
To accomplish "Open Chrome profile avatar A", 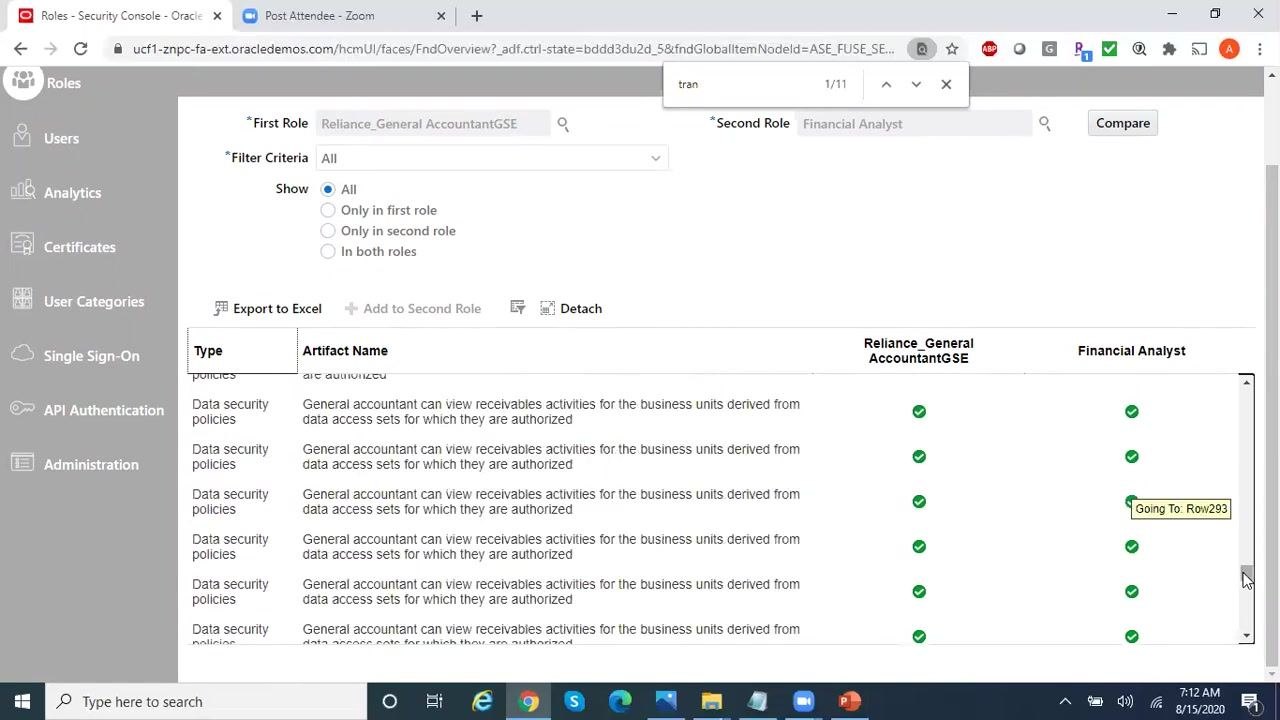I will pos(1229,49).
